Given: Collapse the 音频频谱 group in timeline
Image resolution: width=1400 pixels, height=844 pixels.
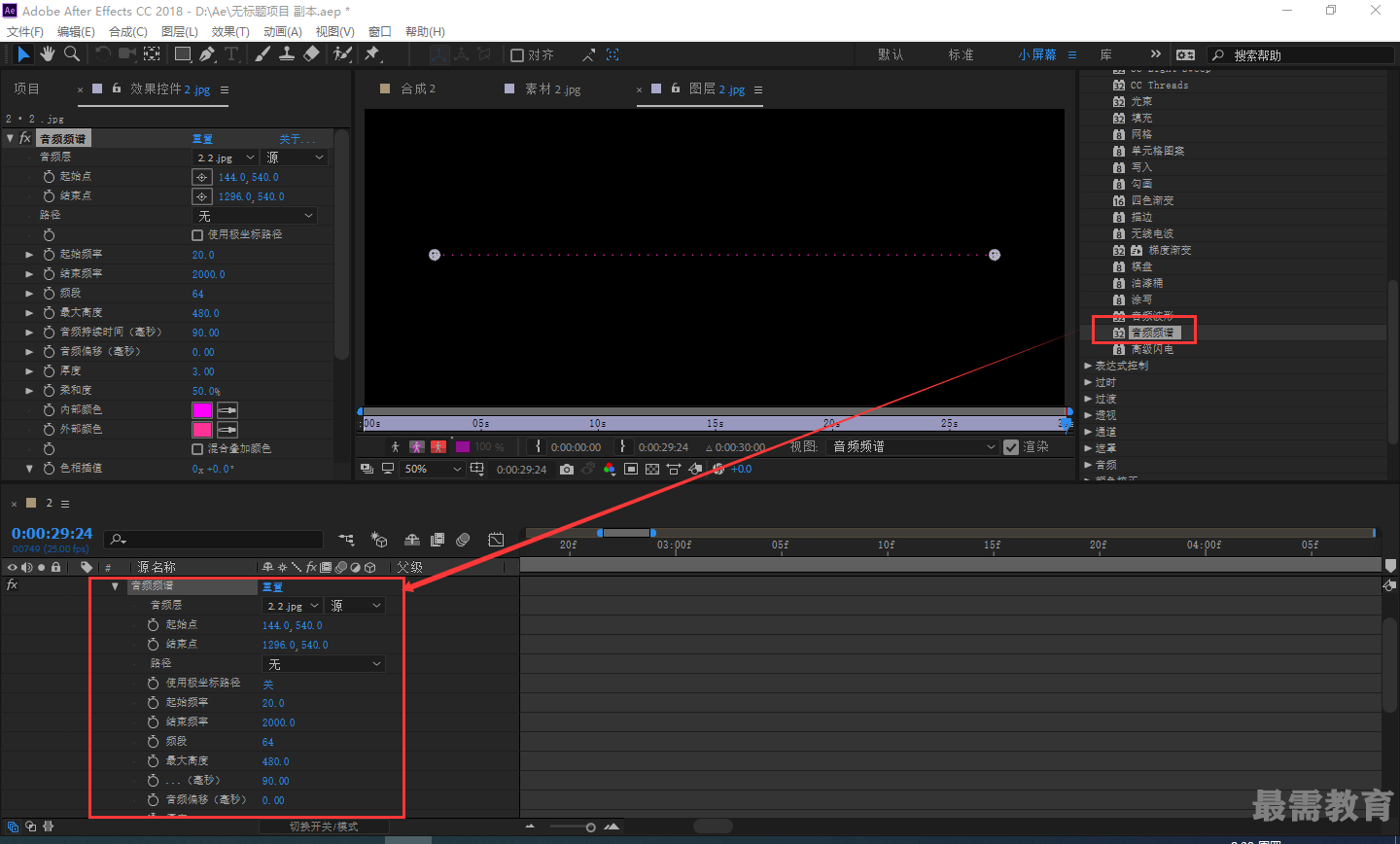Looking at the screenshot, I should [115, 586].
